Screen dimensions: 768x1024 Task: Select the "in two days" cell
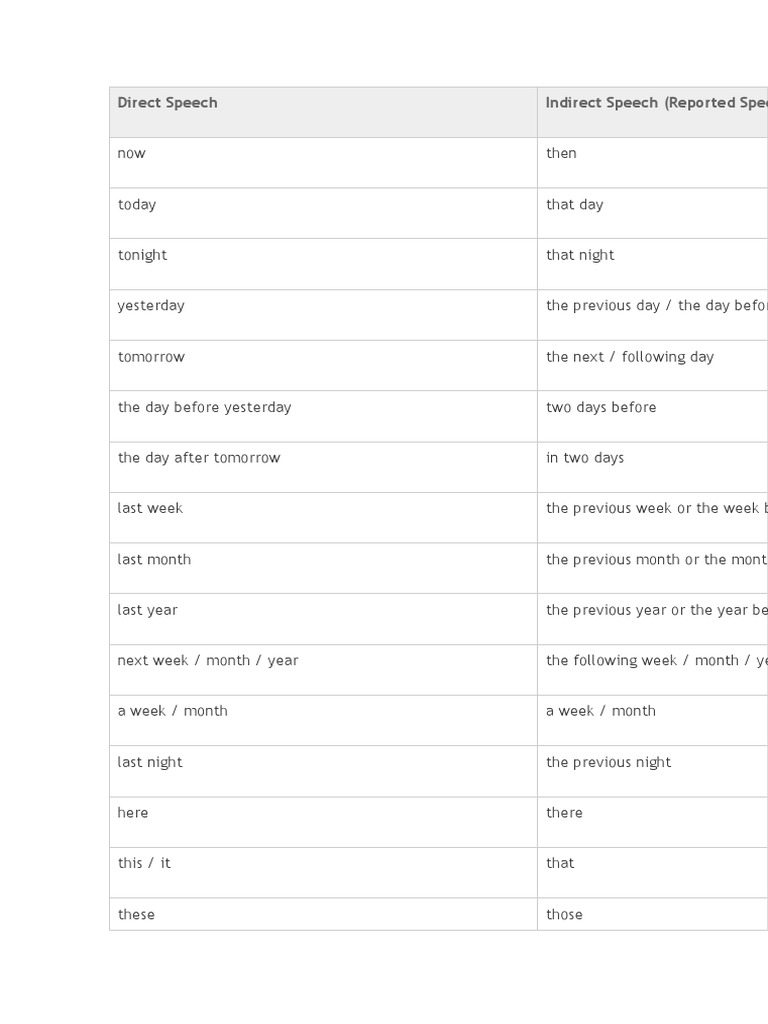tap(585, 458)
